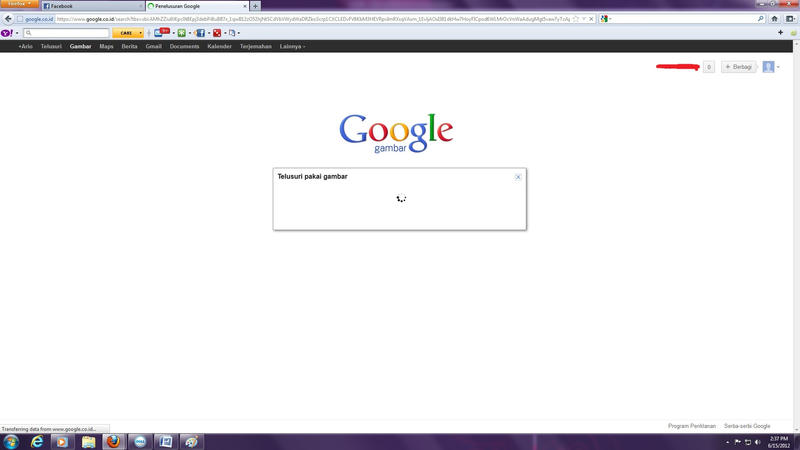The image size is (800, 450).
Task: Click Windows Media Player taskbar icon
Action: point(62,441)
